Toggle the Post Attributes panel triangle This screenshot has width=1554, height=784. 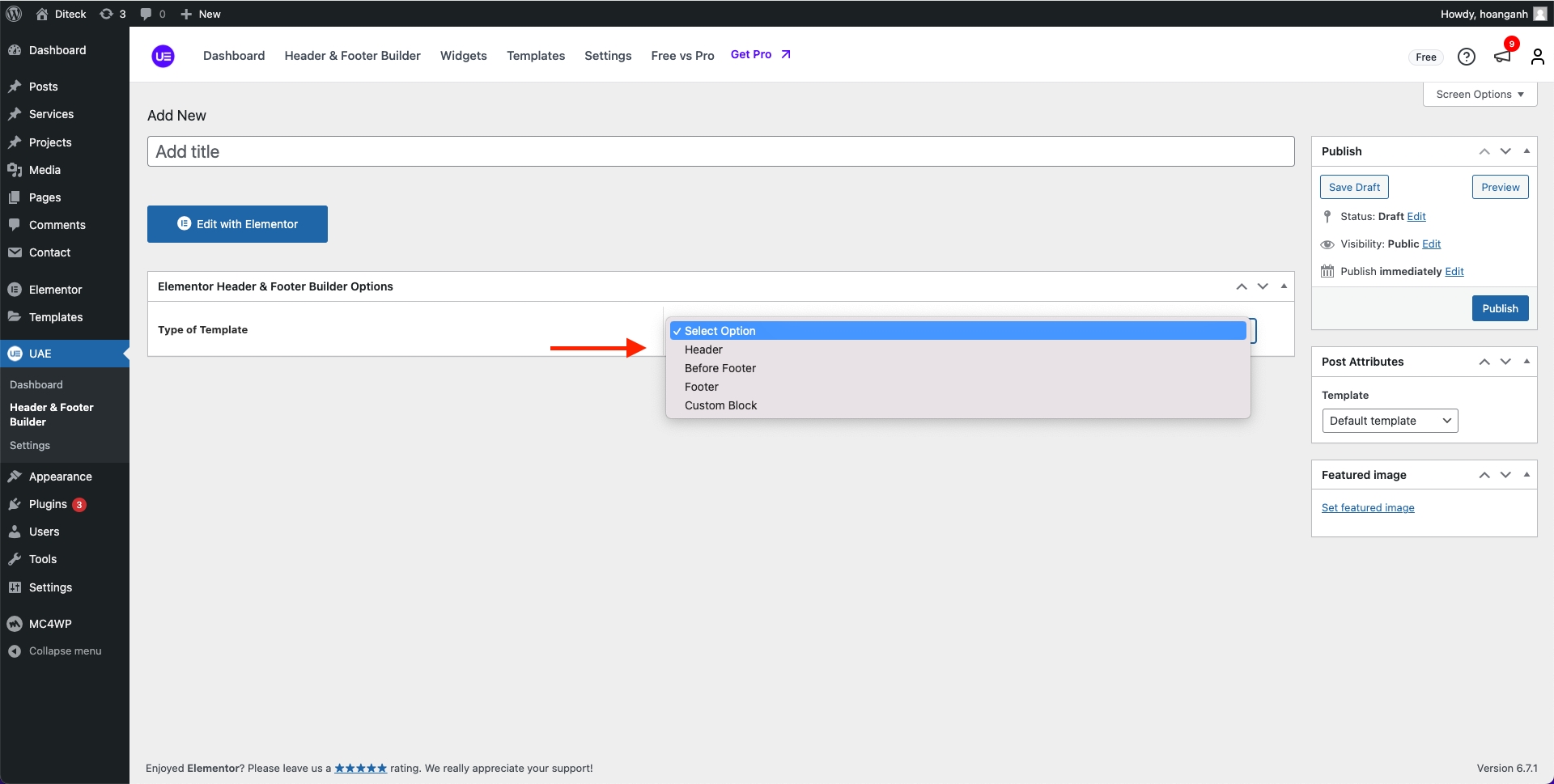[x=1526, y=362]
